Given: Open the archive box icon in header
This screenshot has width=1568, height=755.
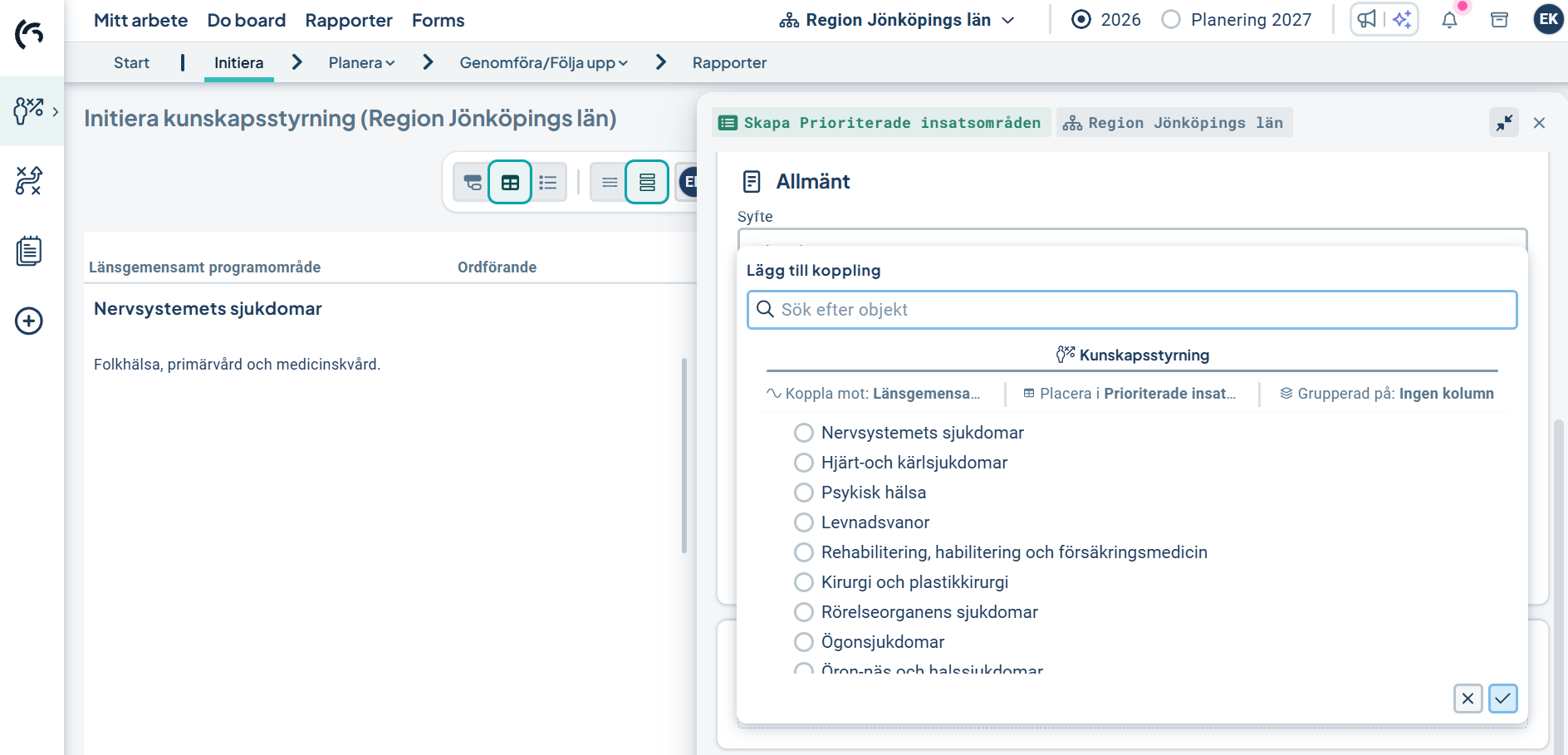Looking at the screenshot, I should (x=1499, y=20).
